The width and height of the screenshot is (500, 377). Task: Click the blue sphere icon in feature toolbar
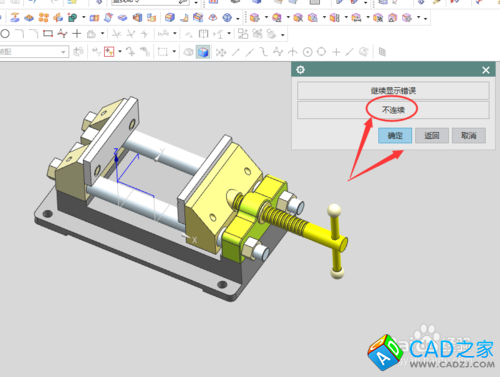coord(227,17)
